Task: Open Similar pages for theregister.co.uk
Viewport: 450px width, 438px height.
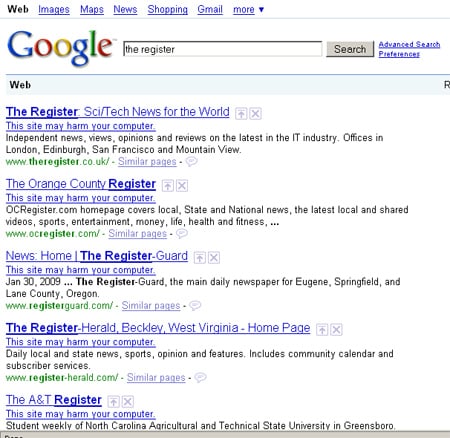Action: coord(147,162)
